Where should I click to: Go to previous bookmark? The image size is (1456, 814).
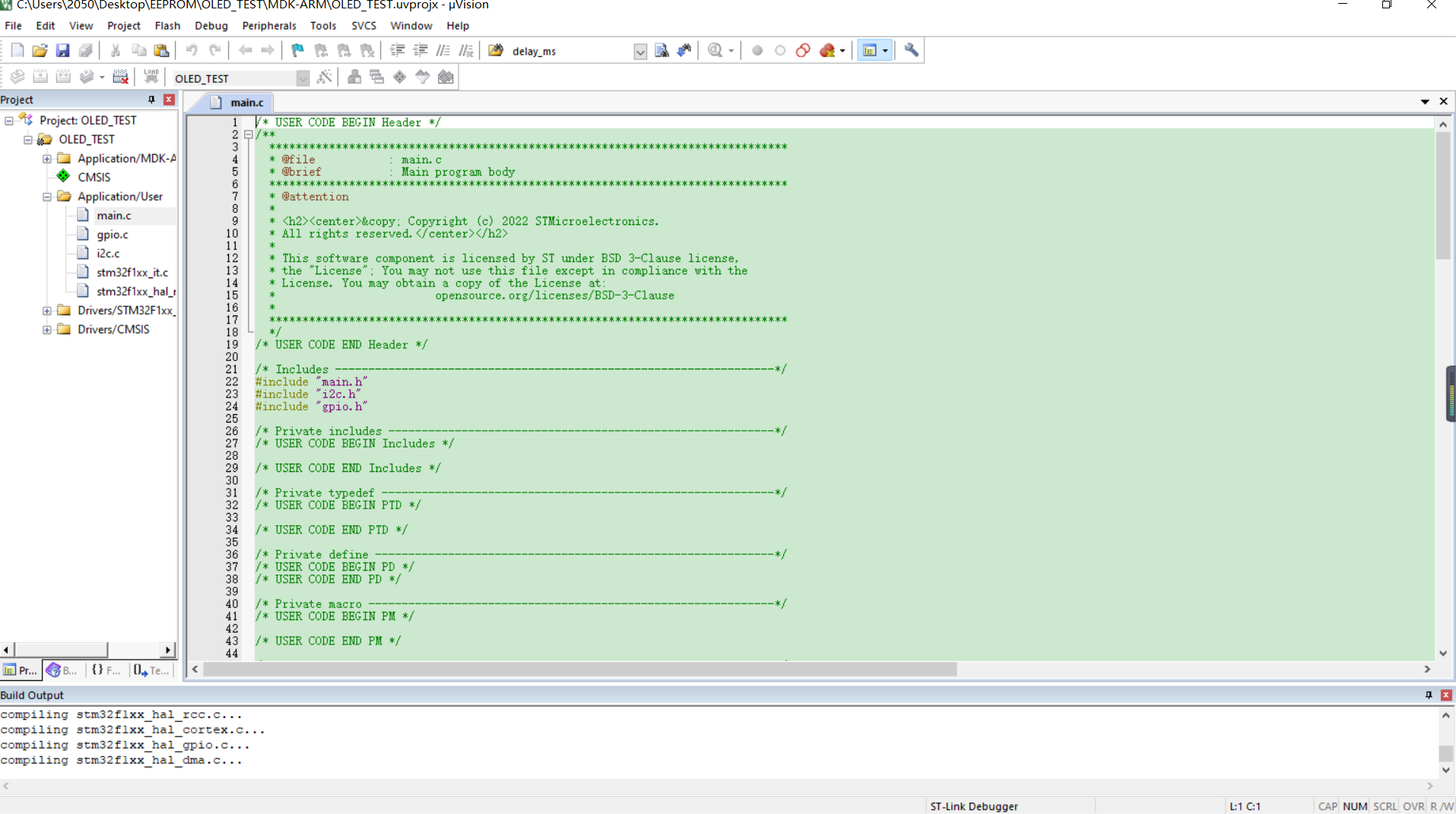[321, 51]
